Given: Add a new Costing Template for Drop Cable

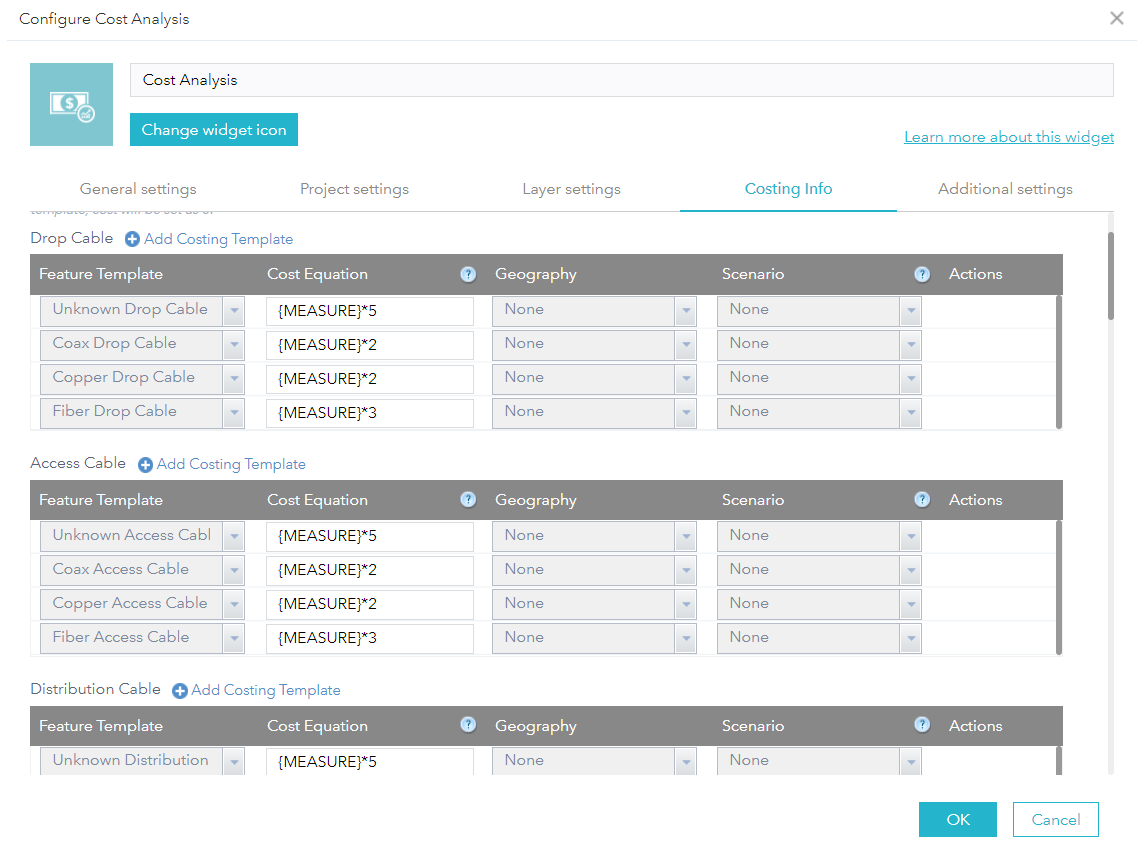Looking at the screenshot, I should coord(209,239).
